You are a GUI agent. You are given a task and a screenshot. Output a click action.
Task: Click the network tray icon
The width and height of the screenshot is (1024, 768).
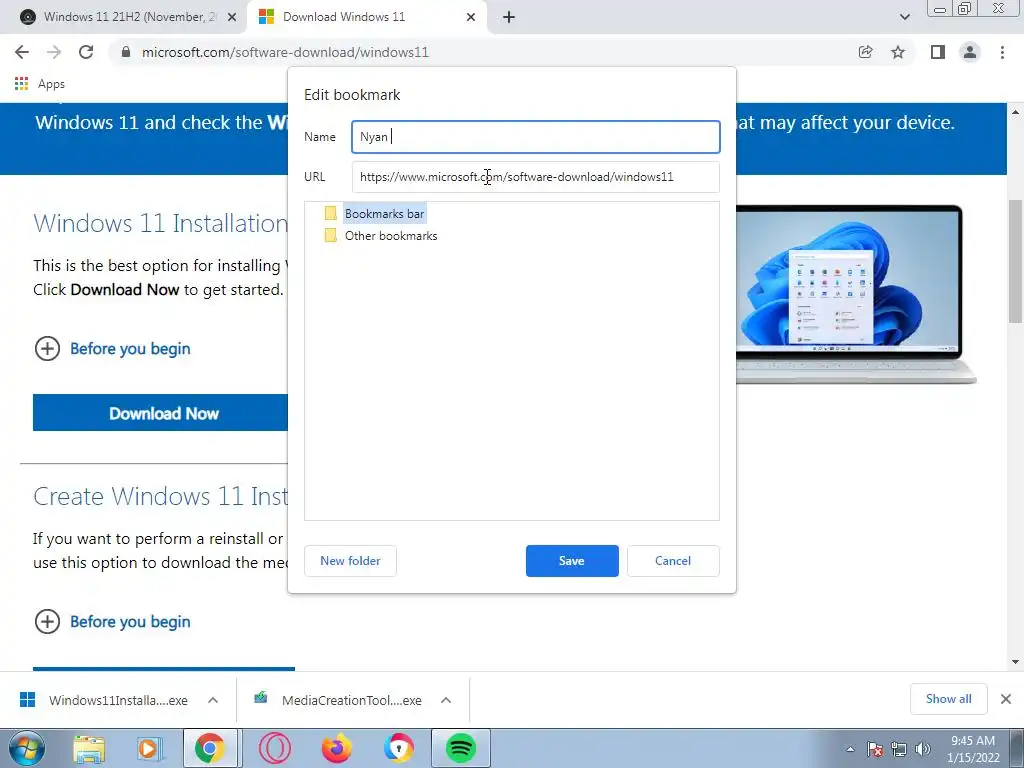(x=899, y=749)
